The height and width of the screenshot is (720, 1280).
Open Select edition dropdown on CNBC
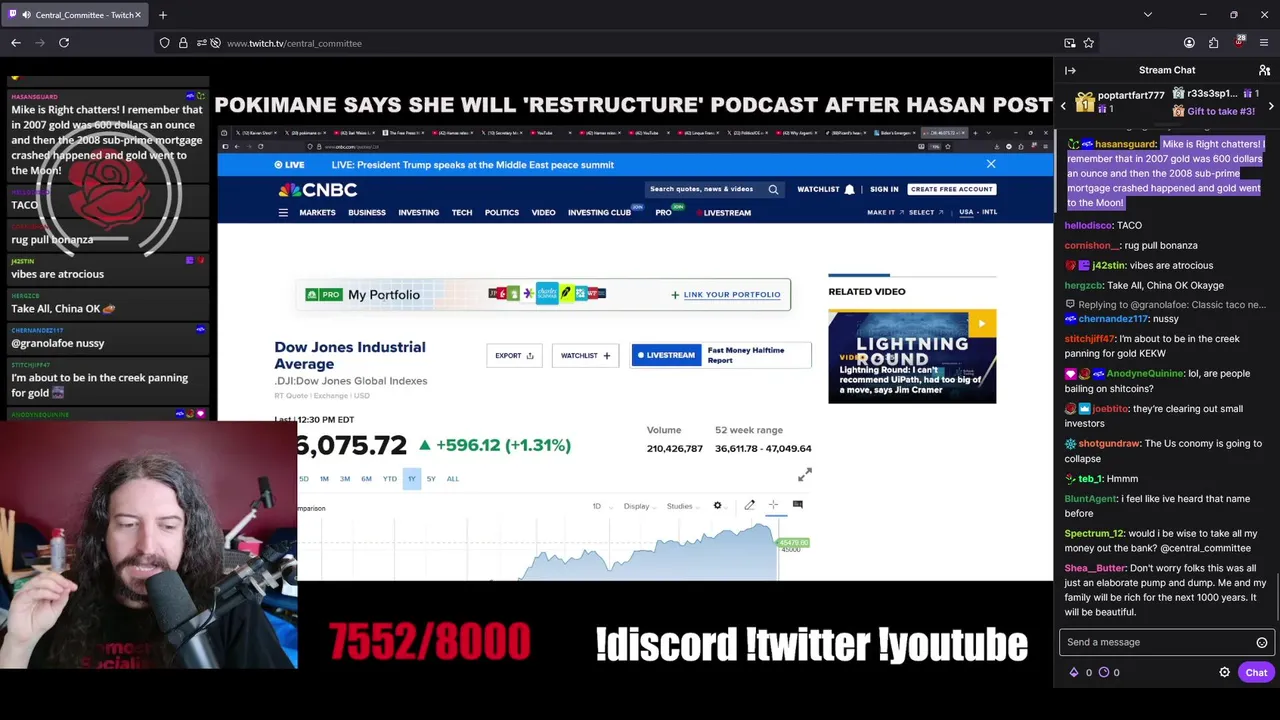[x=925, y=212]
